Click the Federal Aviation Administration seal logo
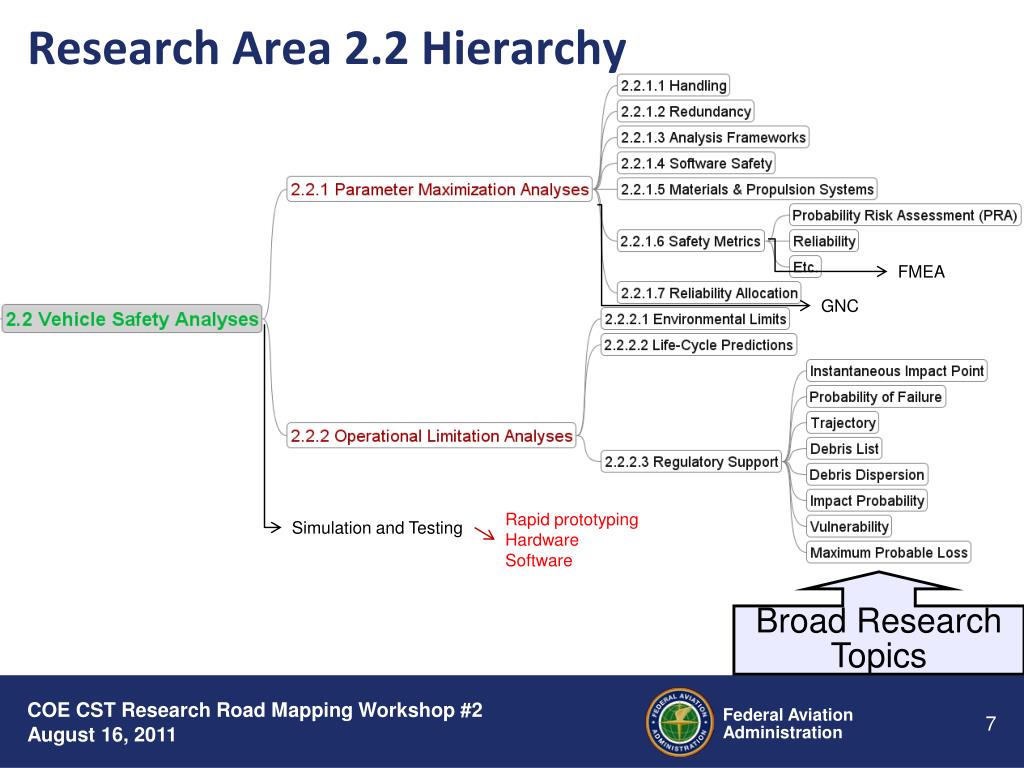The height and width of the screenshot is (768, 1024). pyautogui.click(x=679, y=722)
